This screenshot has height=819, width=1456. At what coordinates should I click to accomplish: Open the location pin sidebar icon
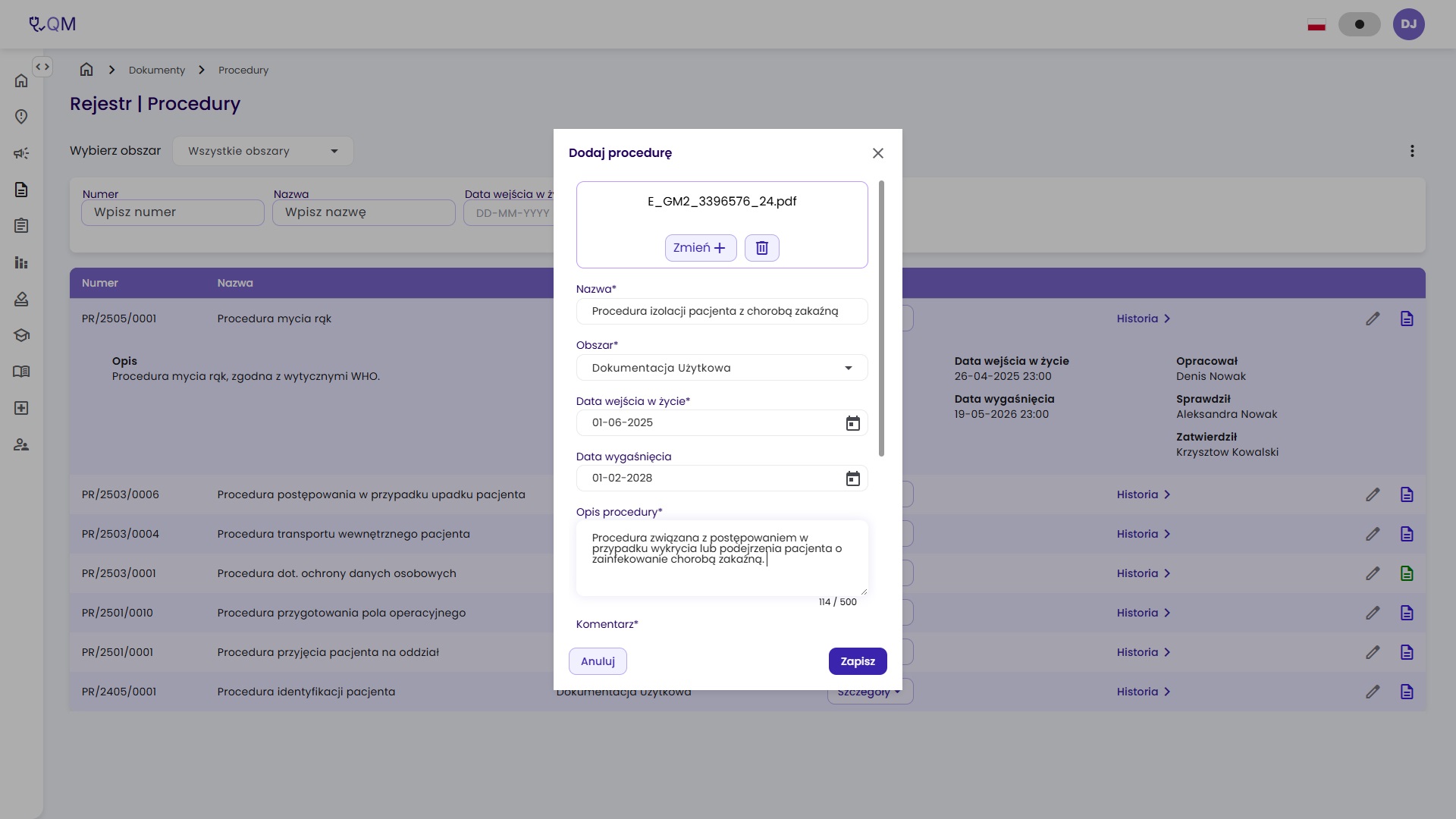21,116
